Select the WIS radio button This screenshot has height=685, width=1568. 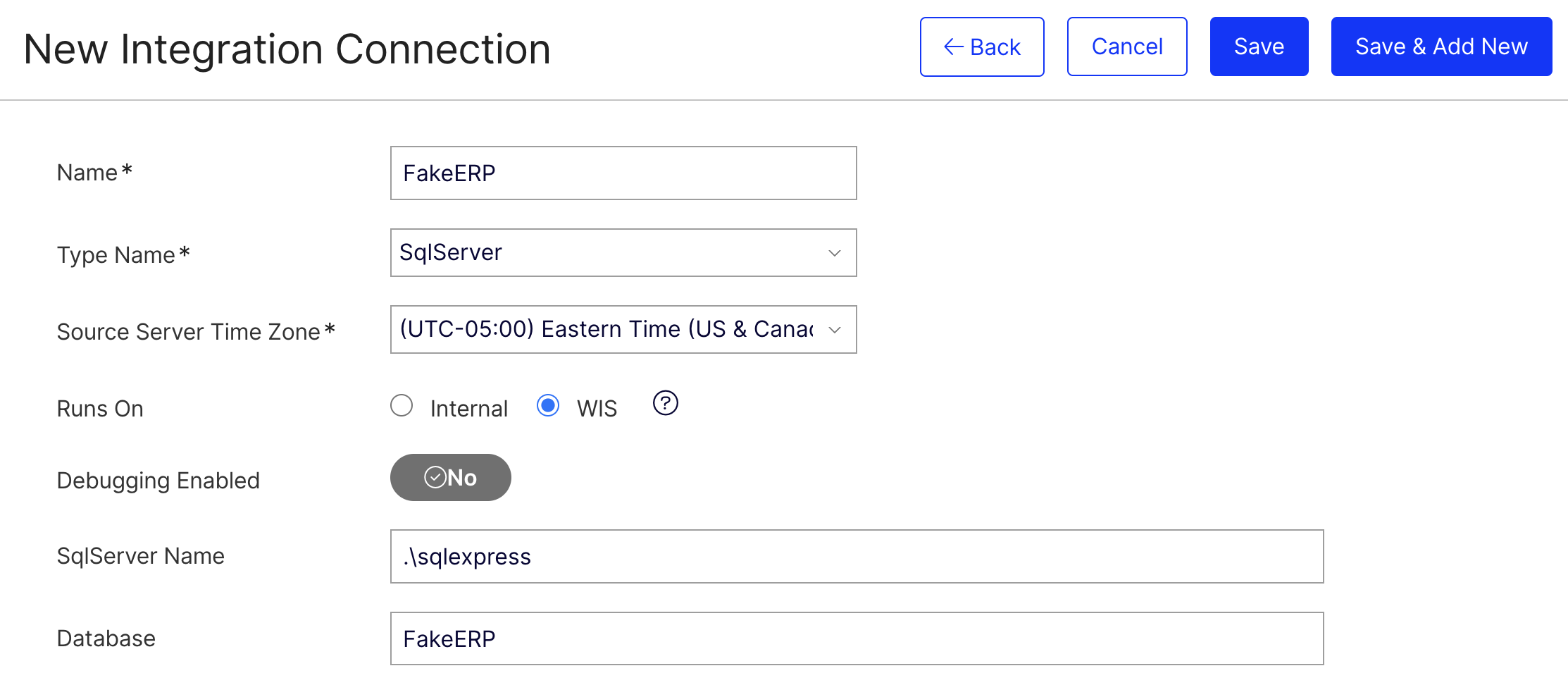[548, 406]
